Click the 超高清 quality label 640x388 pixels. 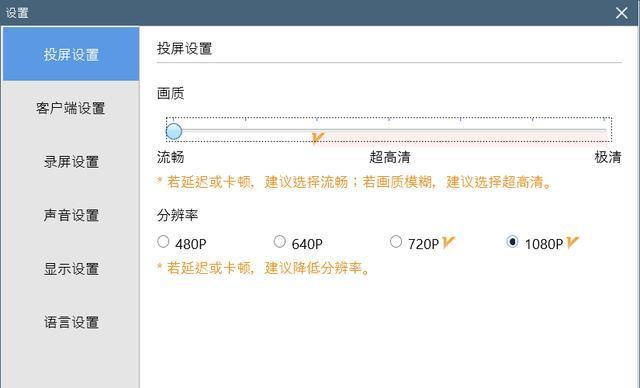(390, 157)
